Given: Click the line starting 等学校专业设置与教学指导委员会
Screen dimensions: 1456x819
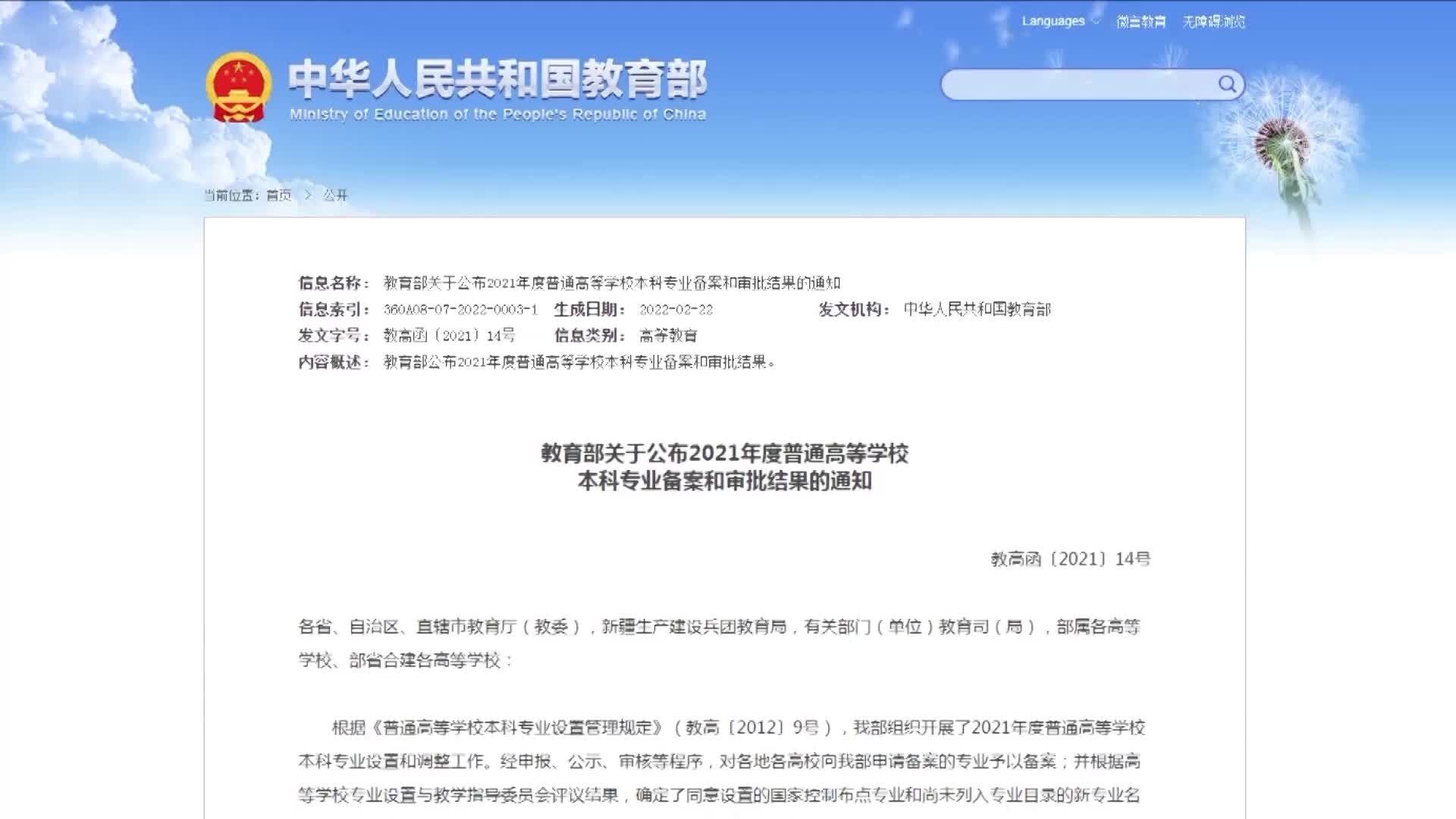Looking at the screenshot, I should pyautogui.click(x=719, y=795).
